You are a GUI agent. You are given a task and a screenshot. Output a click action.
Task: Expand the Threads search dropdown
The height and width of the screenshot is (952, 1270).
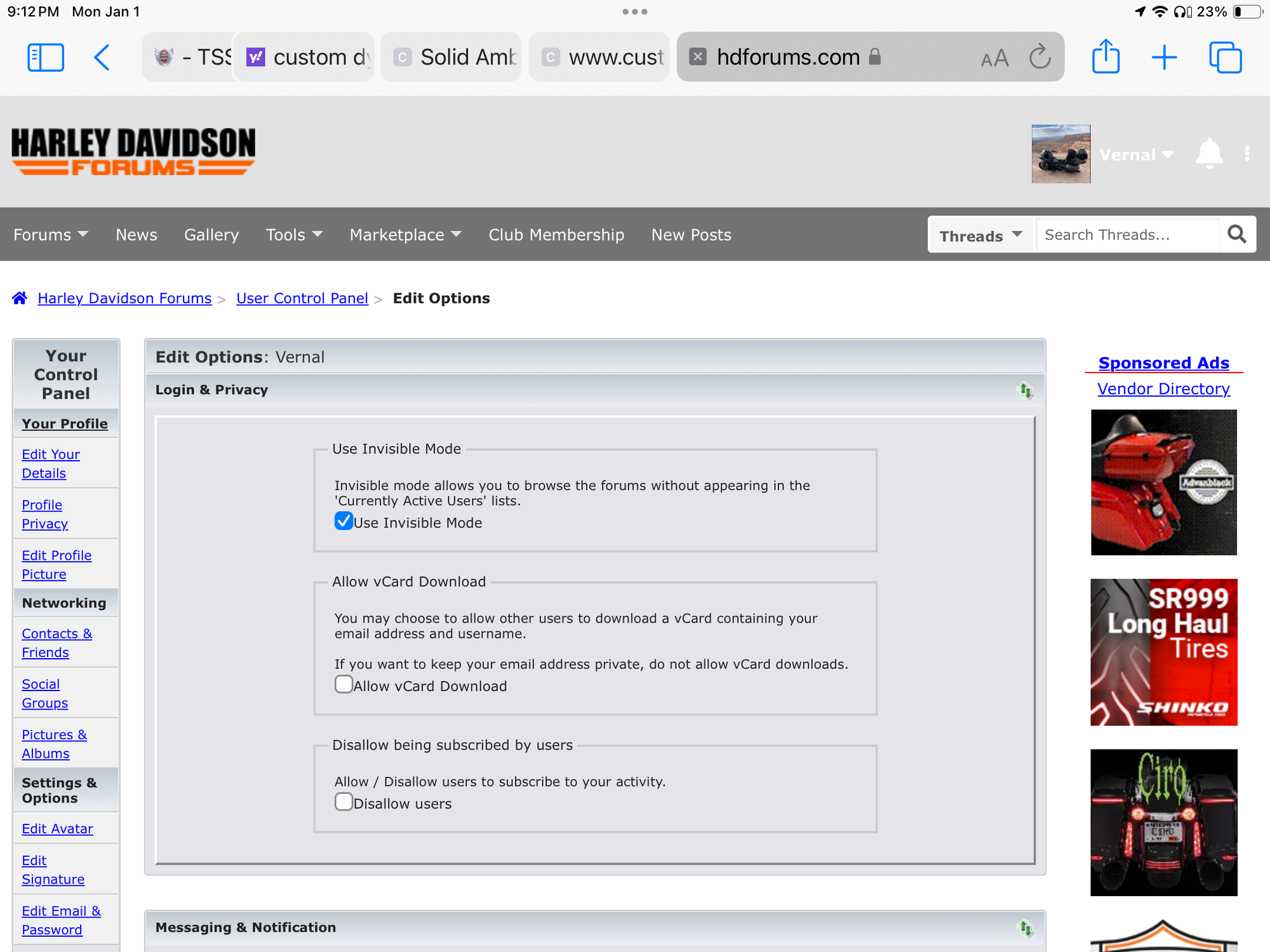980,235
